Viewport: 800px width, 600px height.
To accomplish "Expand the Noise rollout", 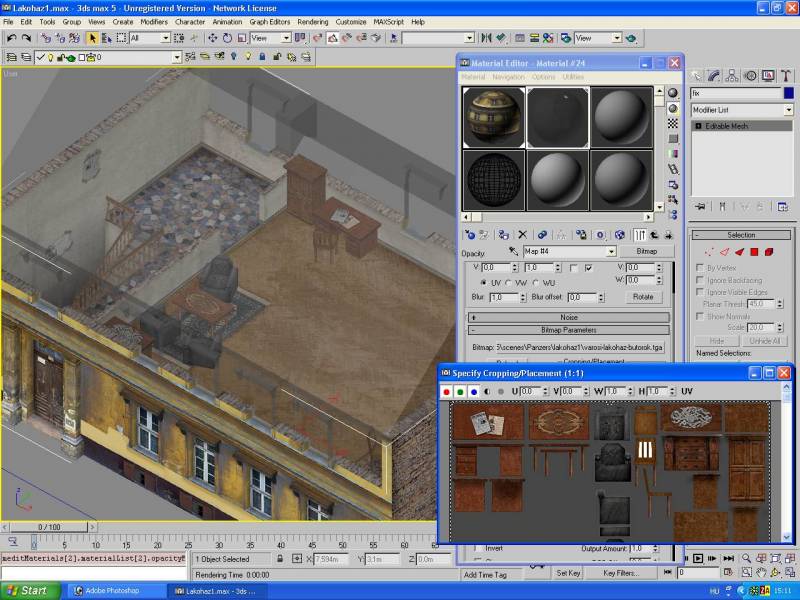I will click(x=568, y=317).
